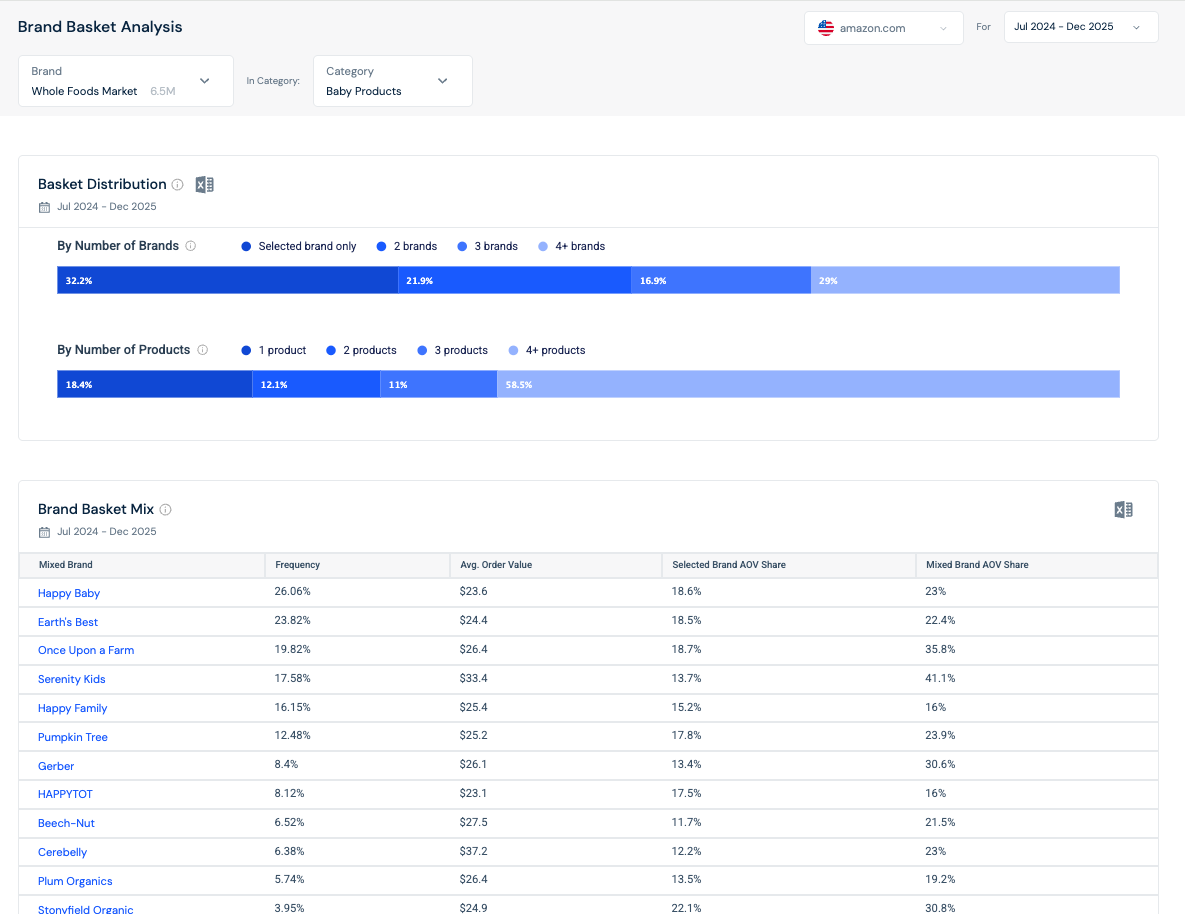Open the Happy Baby brand link

(69, 593)
